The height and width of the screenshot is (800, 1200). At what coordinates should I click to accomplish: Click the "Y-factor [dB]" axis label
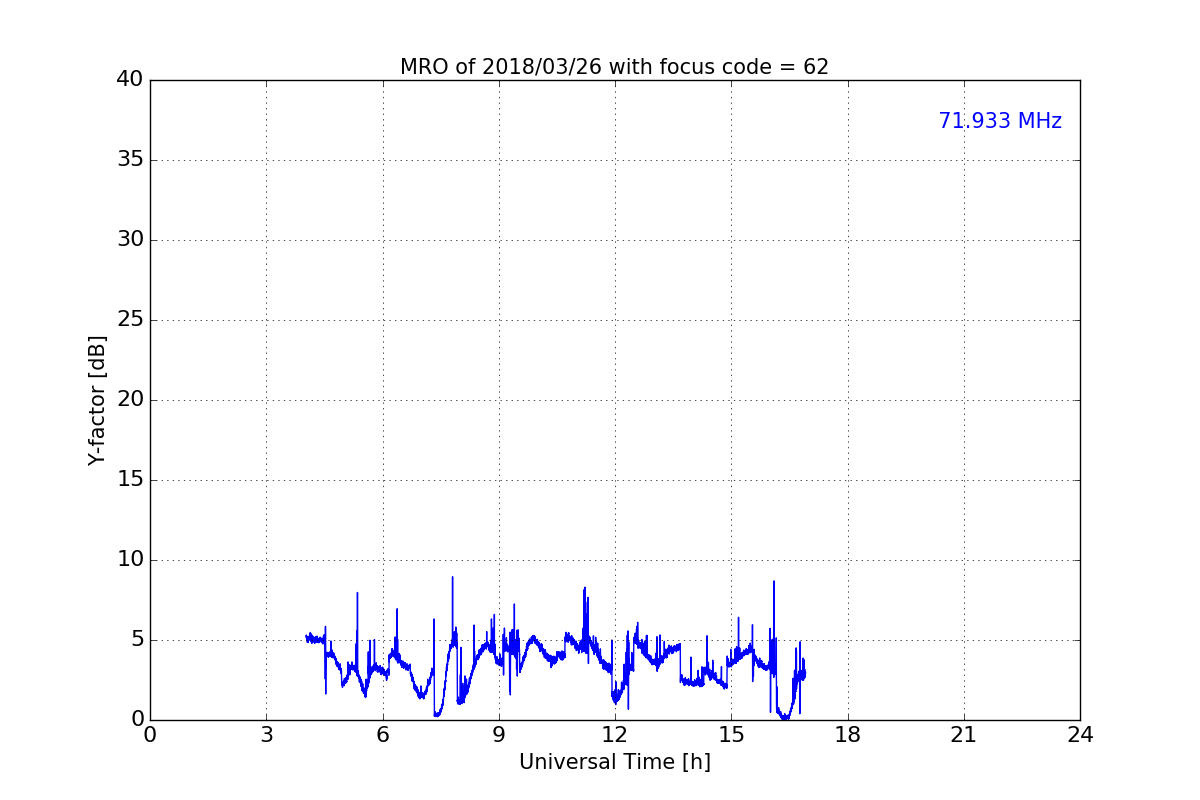point(97,400)
